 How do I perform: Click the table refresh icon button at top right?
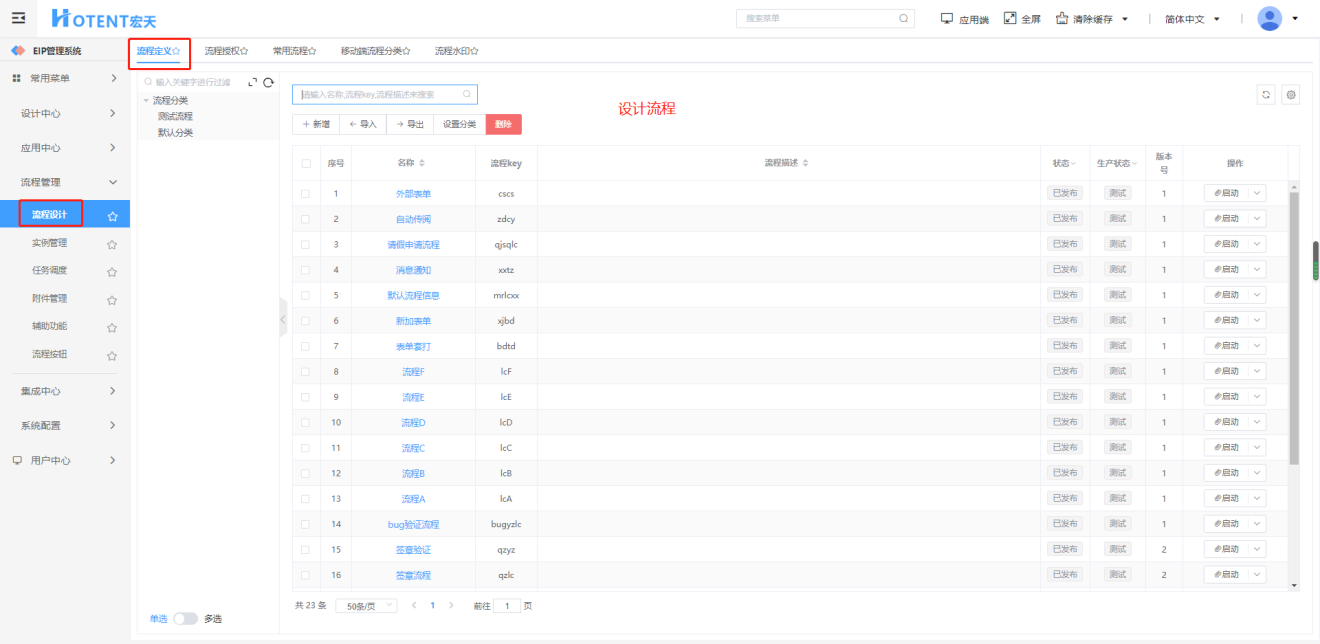point(1266,95)
